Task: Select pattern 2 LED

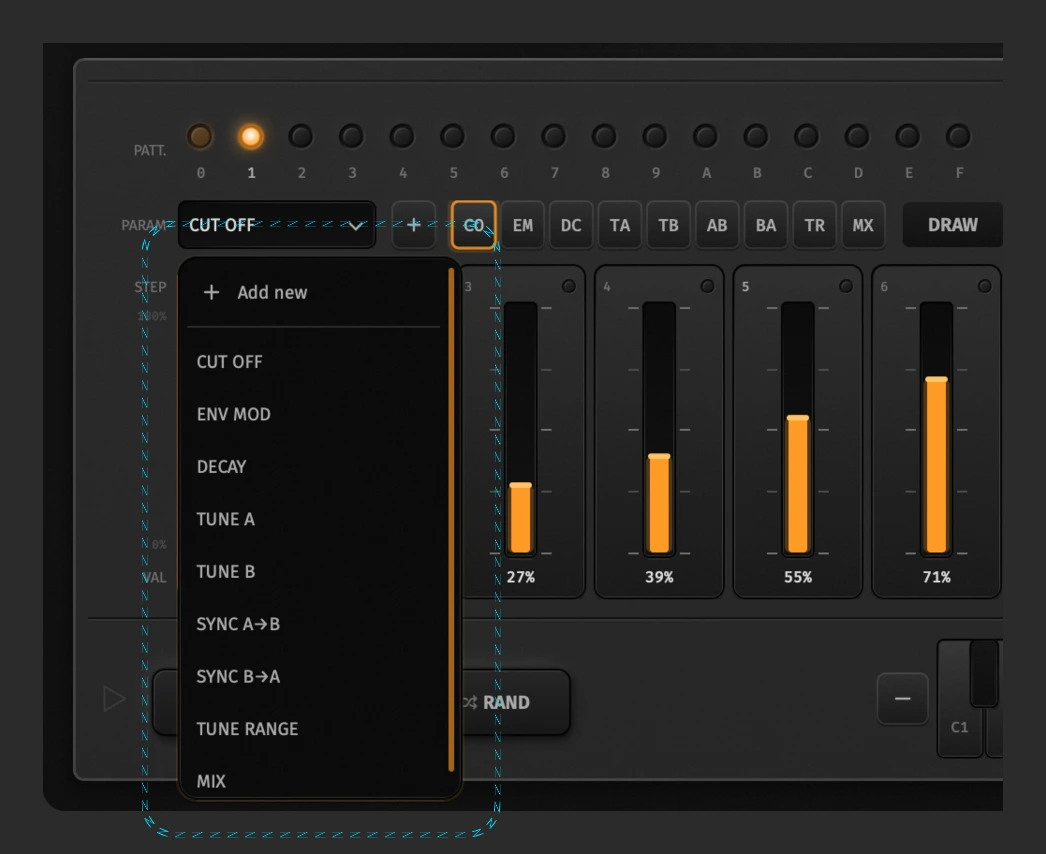Action: pos(301,137)
